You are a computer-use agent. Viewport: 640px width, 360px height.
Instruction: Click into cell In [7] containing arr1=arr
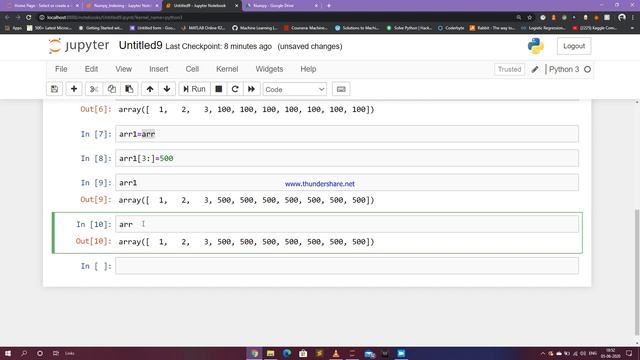point(347,134)
